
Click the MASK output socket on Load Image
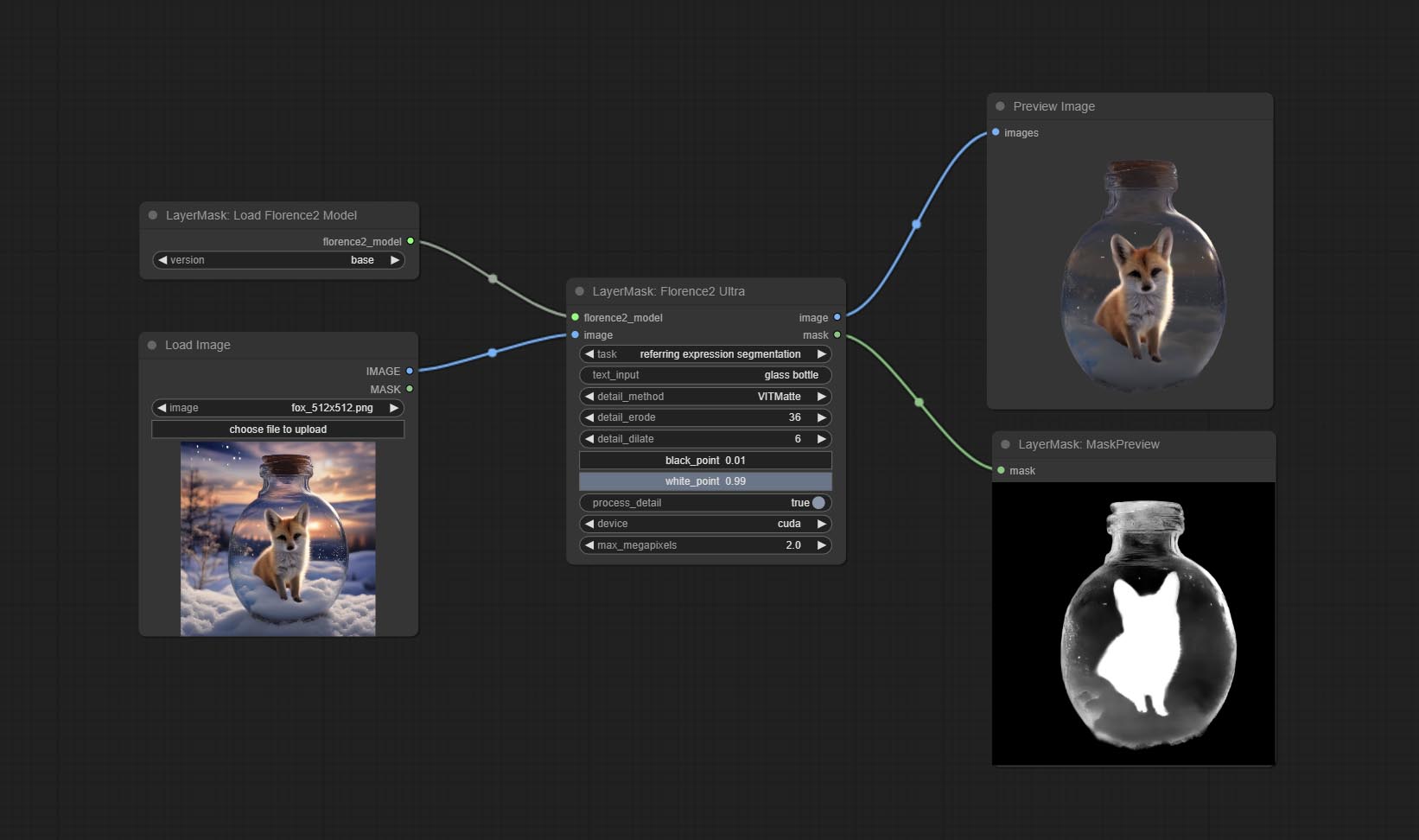(x=410, y=389)
